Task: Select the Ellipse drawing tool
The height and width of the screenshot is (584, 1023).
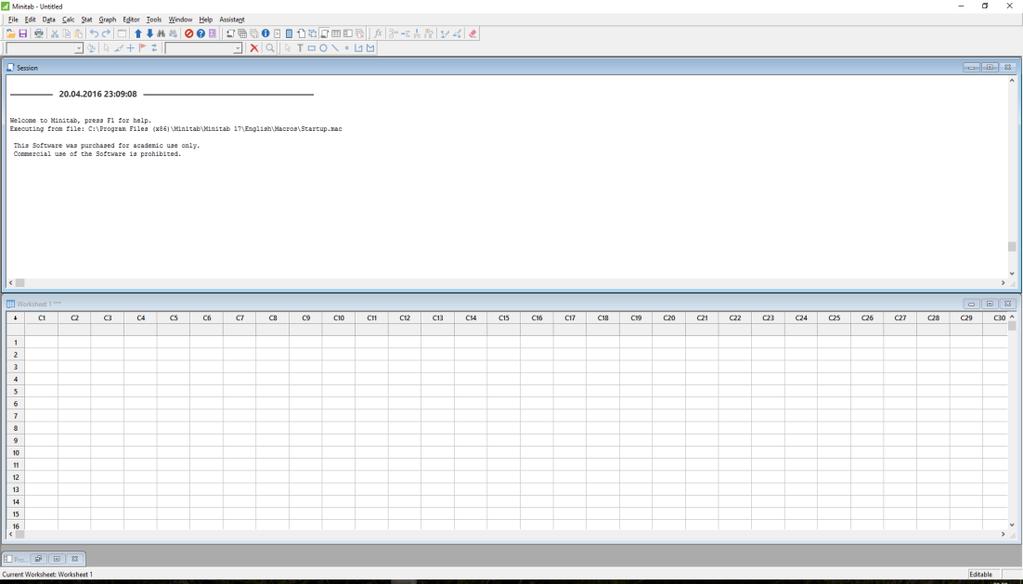Action: pos(323,48)
